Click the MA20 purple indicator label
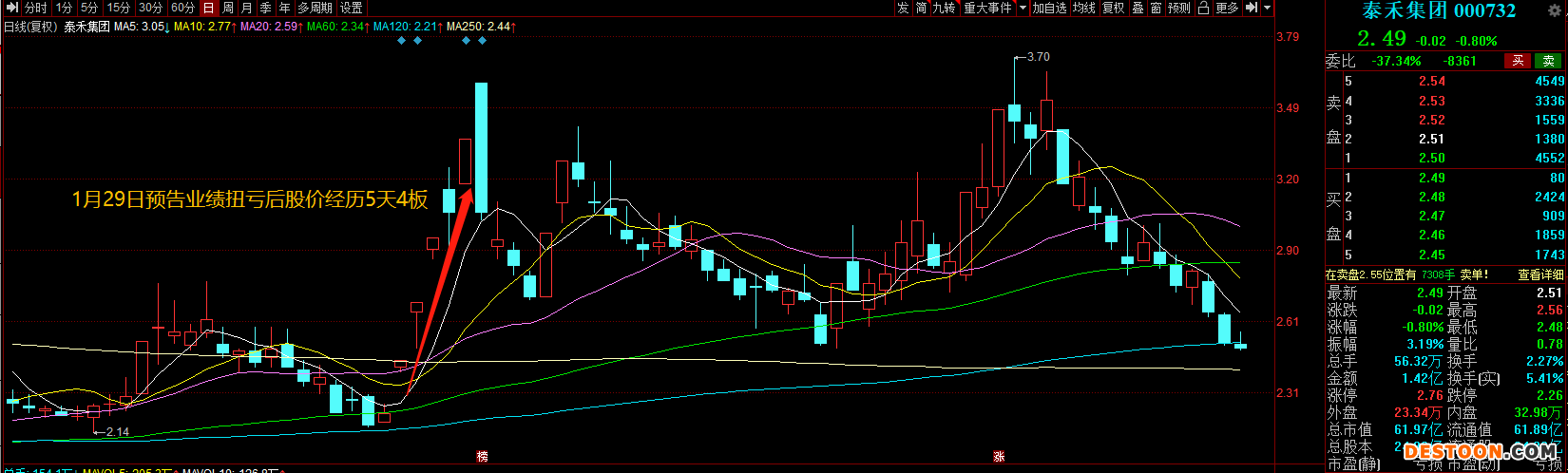1568x473 pixels. coord(268,27)
